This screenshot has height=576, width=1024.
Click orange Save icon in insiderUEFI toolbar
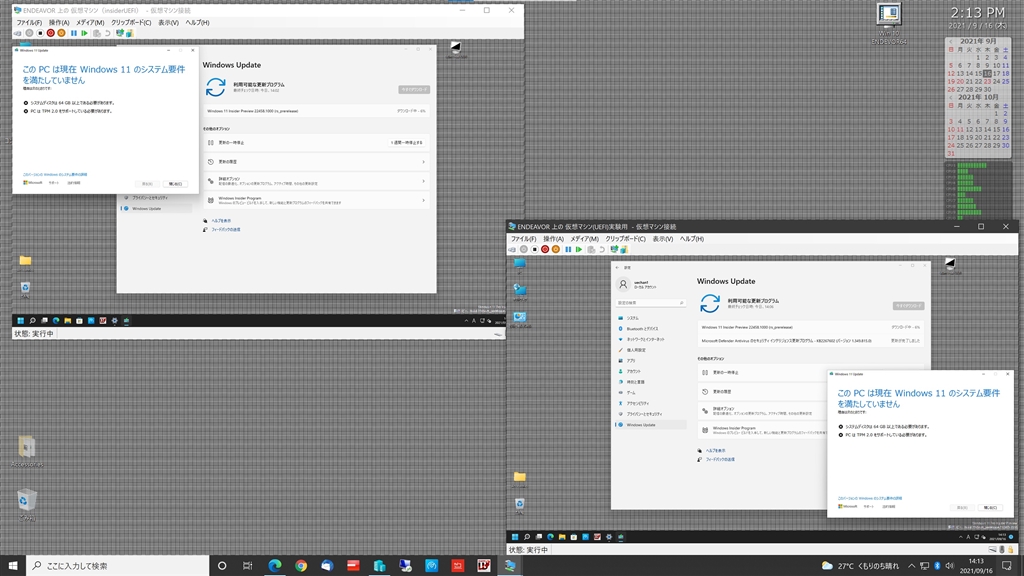(61, 33)
